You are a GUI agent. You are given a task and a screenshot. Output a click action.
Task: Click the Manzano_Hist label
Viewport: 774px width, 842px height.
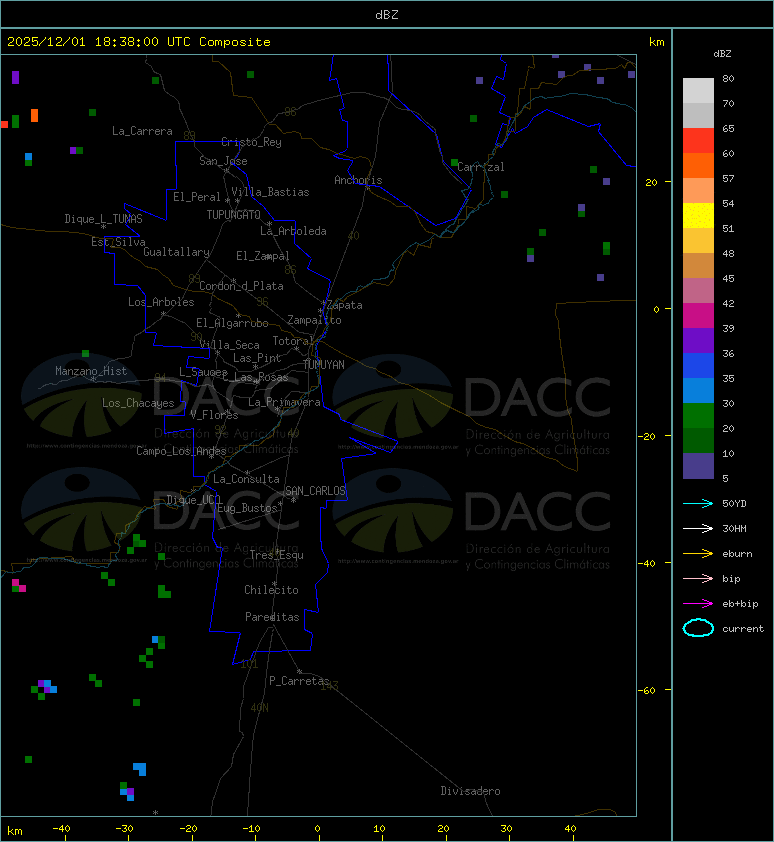[x=91, y=371]
